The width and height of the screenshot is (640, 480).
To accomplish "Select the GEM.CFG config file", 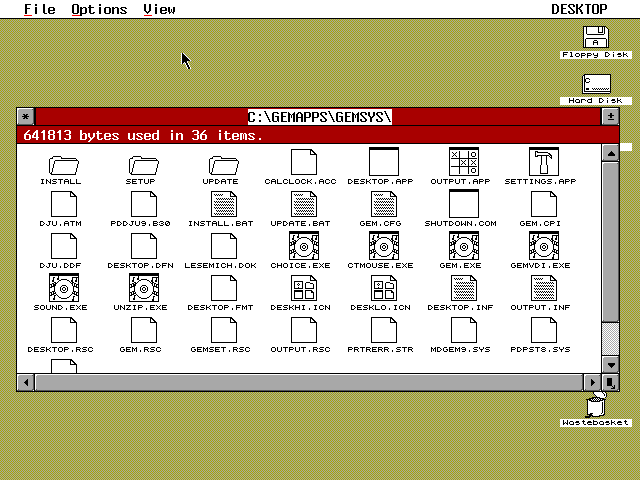I will (384, 204).
